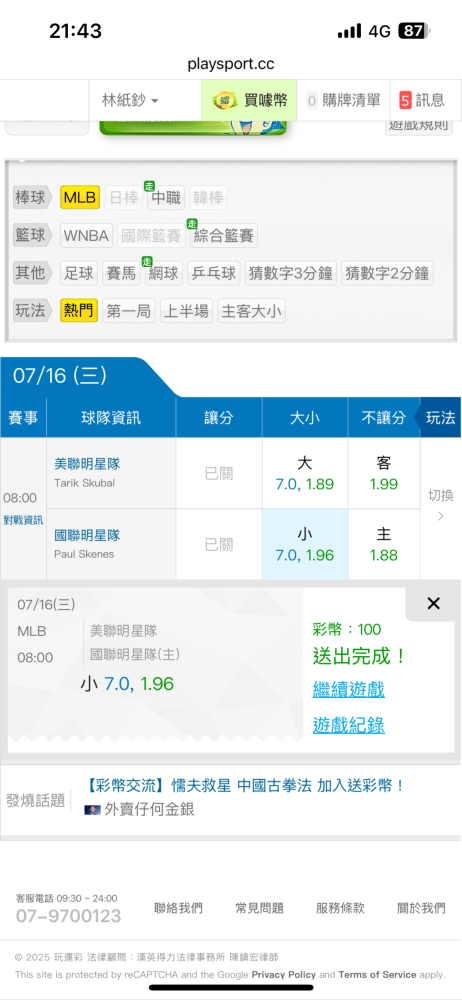Click 切換 to switch play type
This screenshot has width=462, height=1000.
(440, 504)
